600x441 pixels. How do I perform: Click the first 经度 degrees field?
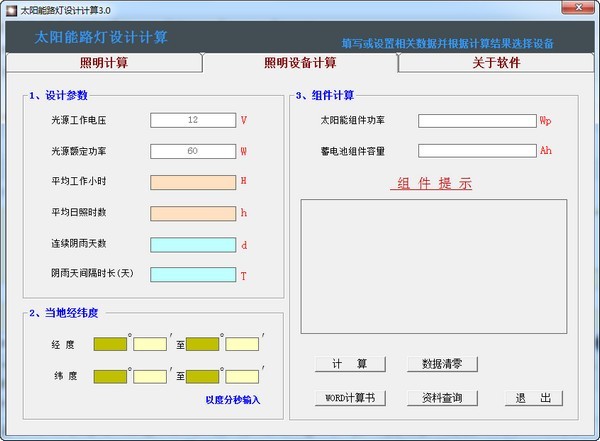110,344
